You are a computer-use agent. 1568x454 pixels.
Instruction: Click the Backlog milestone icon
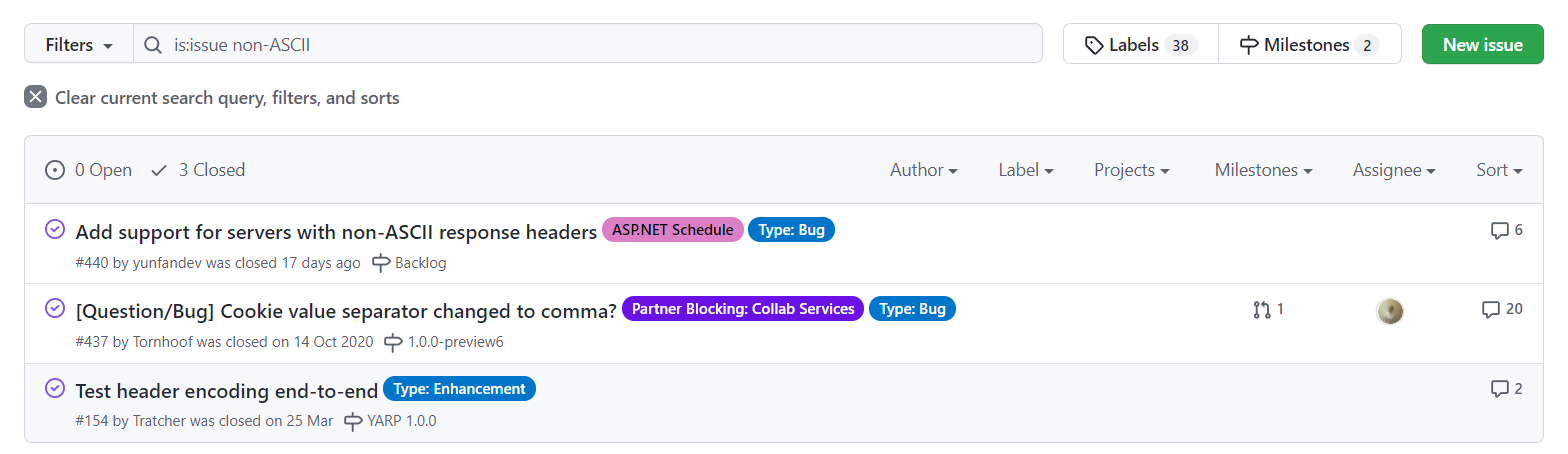click(x=381, y=263)
